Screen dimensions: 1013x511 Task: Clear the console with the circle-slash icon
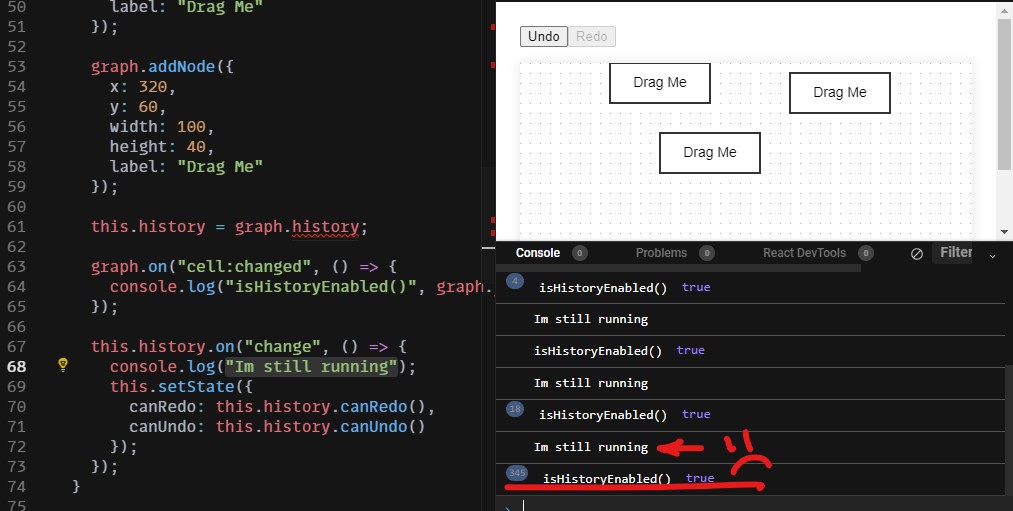pos(916,254)
